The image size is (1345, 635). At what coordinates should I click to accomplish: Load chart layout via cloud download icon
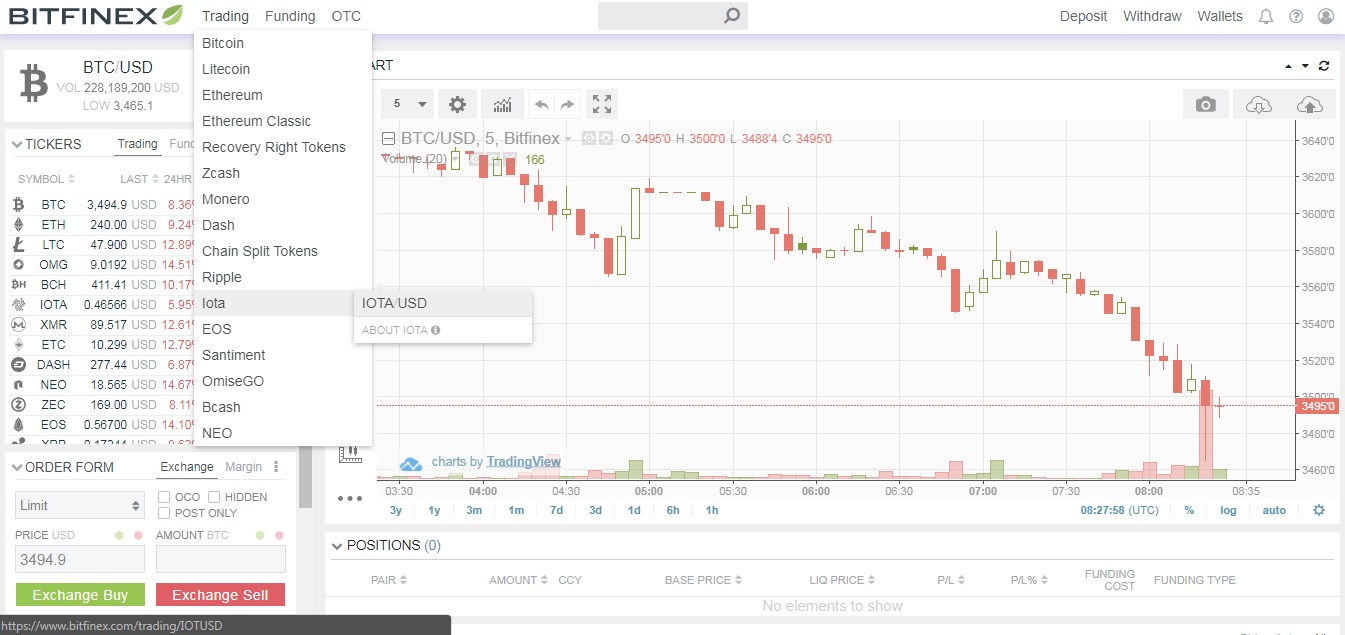[x=1258, y=104]
